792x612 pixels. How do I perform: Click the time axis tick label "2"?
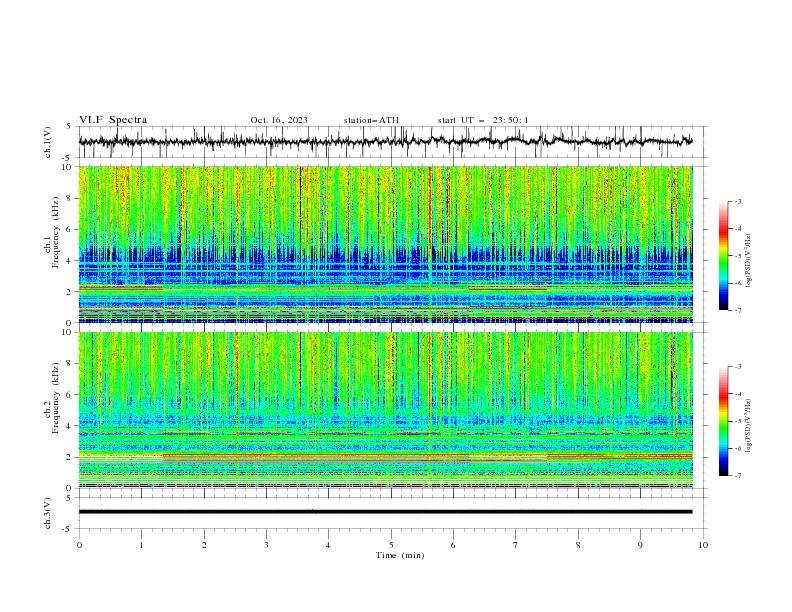click(204, 545)
